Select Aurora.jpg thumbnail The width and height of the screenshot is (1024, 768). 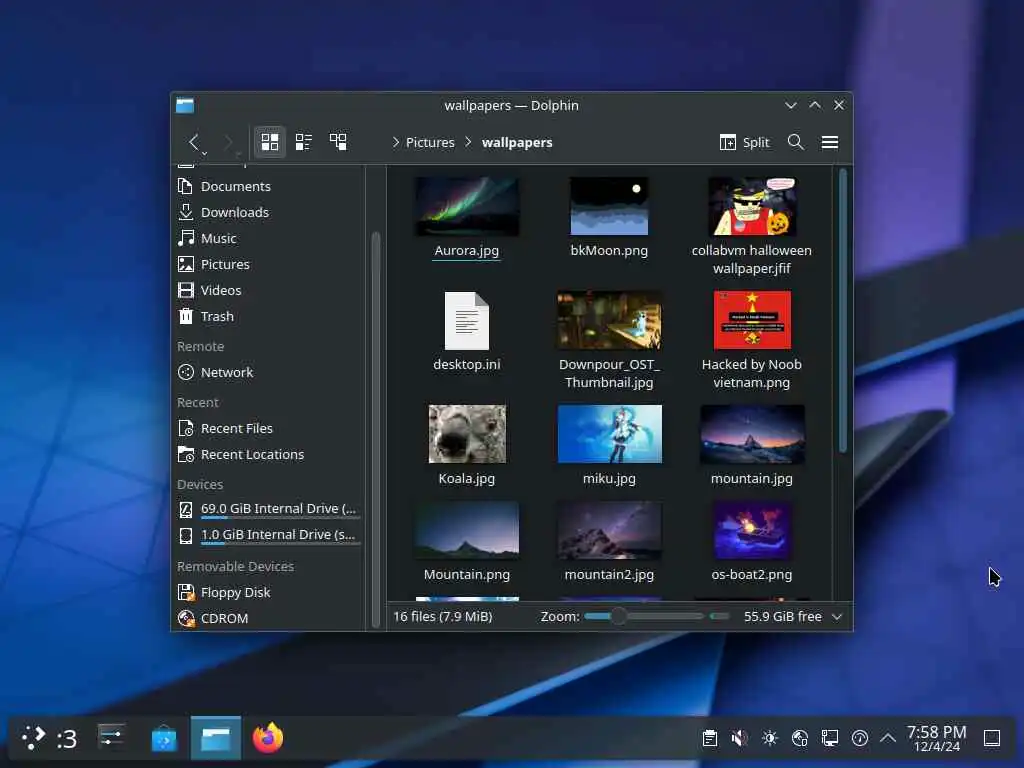click(467, 206)
